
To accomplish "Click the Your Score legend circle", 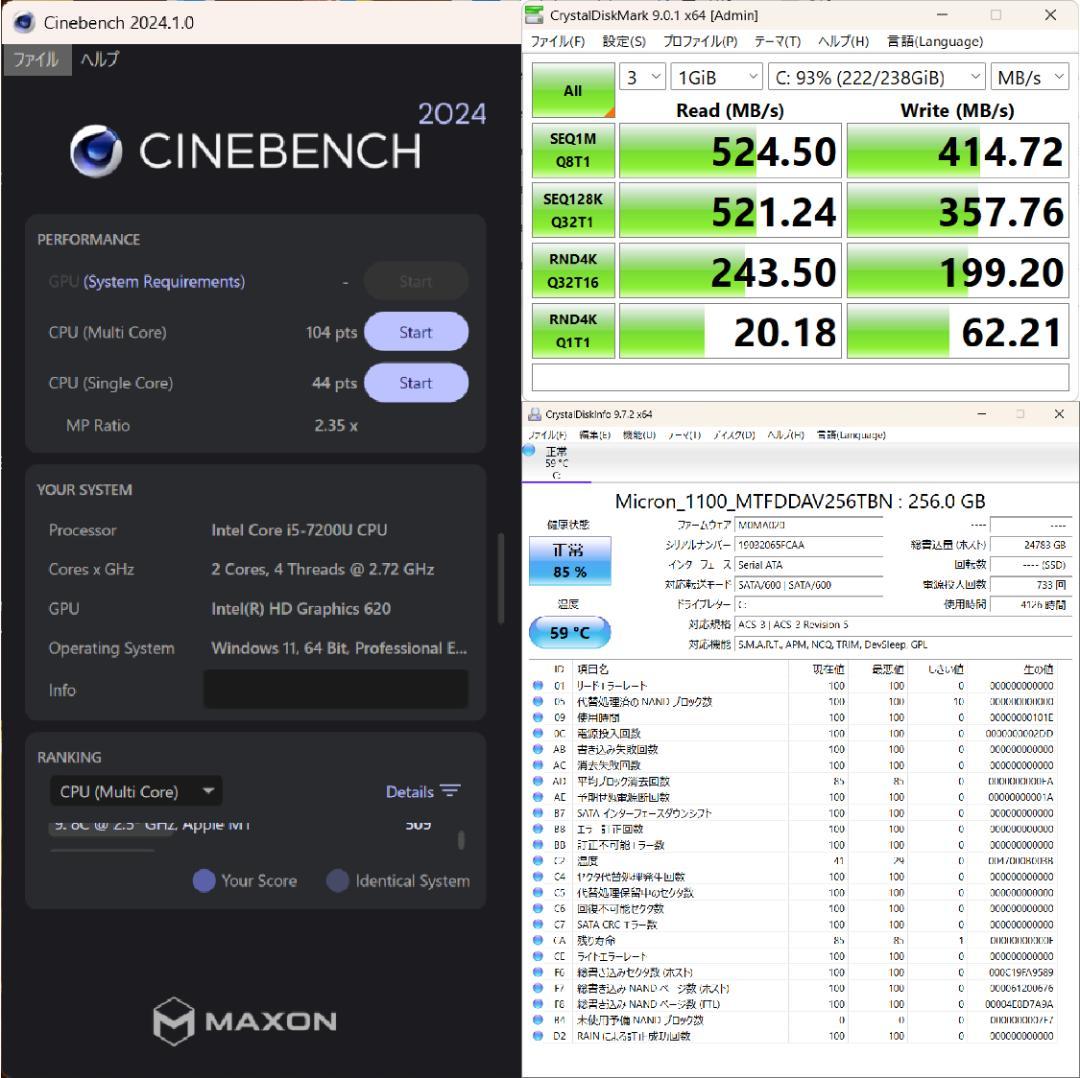I will [x=204, y=881].
